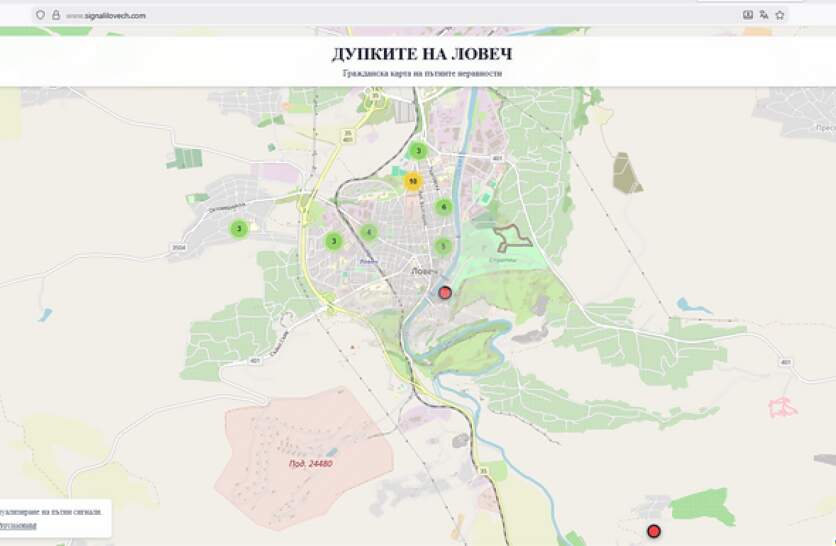This screenshot has width=836, height=546.
Task: Click the yellow cluster marker showing 10
Action: [412, 181]
